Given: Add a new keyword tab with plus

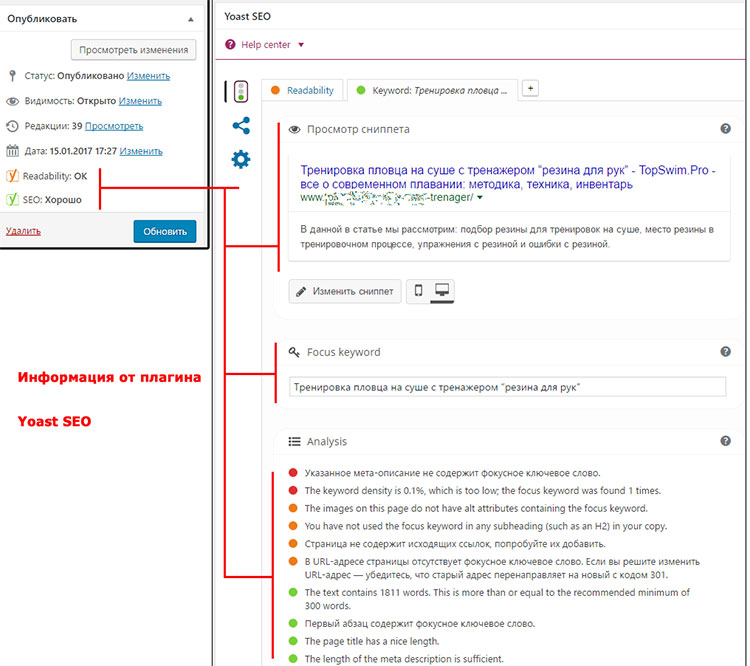Looking at the screenshot, I should 530,89.
